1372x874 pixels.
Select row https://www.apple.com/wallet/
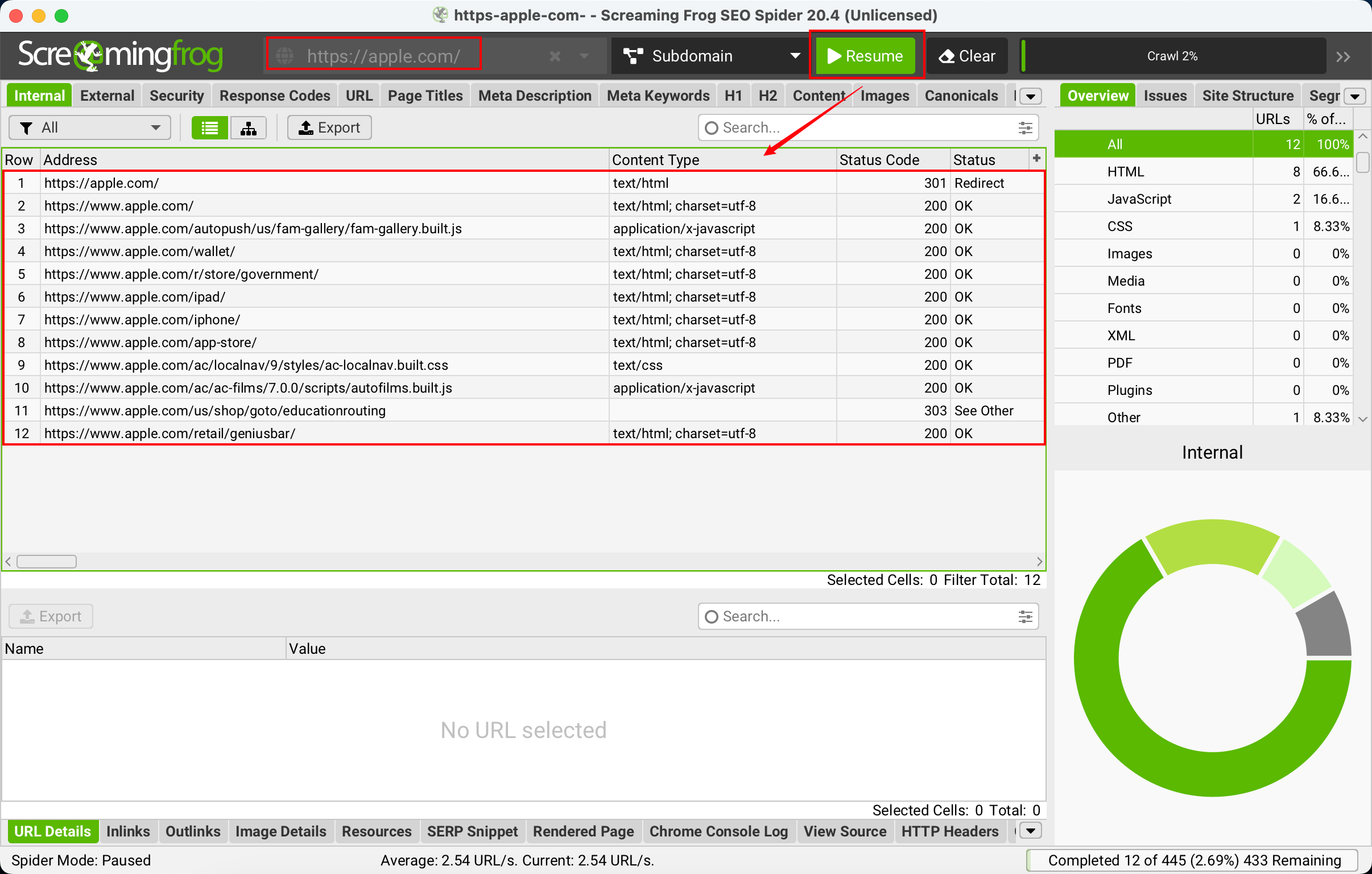[523, 251]
